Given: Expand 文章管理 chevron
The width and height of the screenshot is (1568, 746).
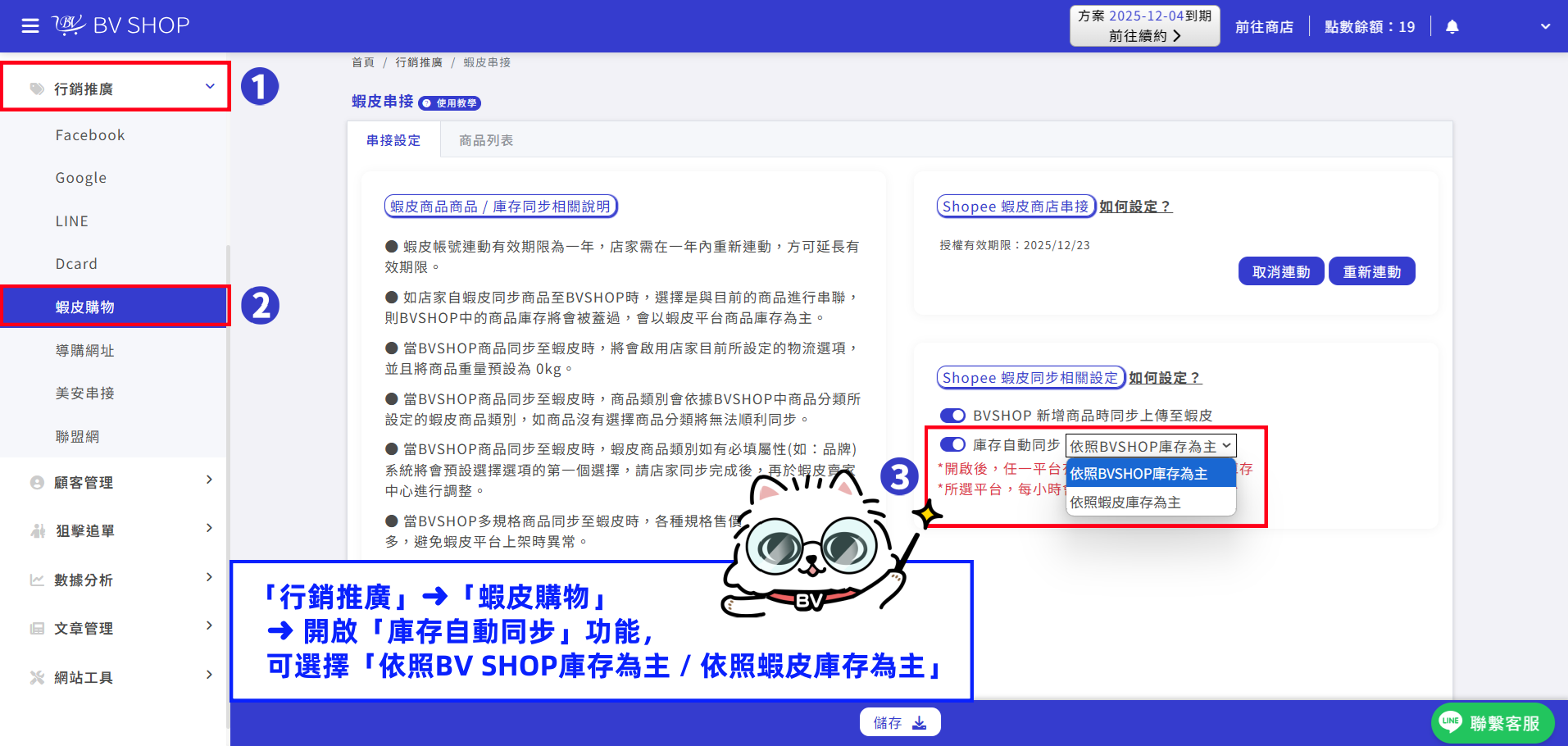Looking at the screenshot, I should click(x=210, y=625).
